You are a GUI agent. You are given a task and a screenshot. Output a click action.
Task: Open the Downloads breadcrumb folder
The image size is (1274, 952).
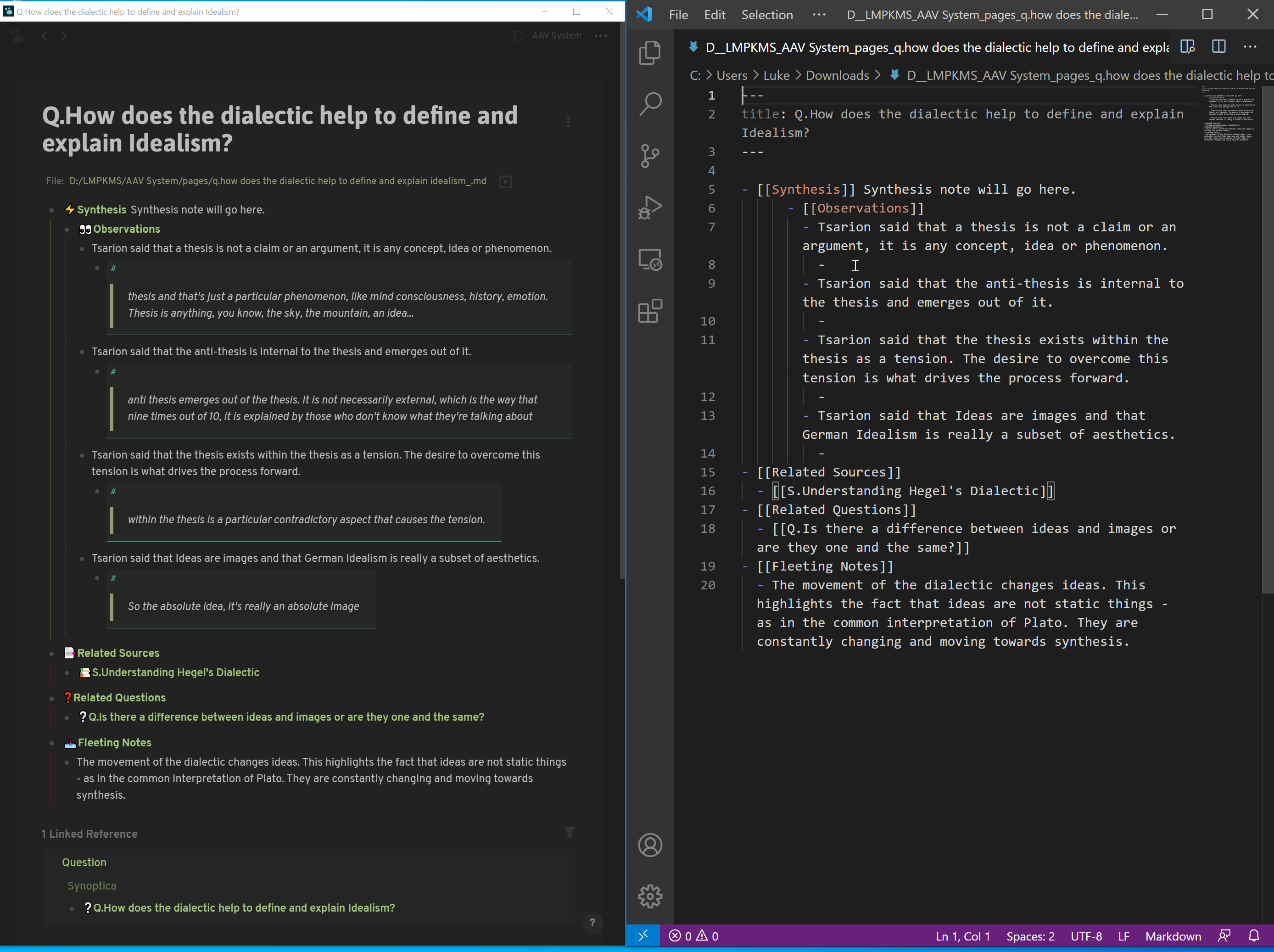point(837,75)
